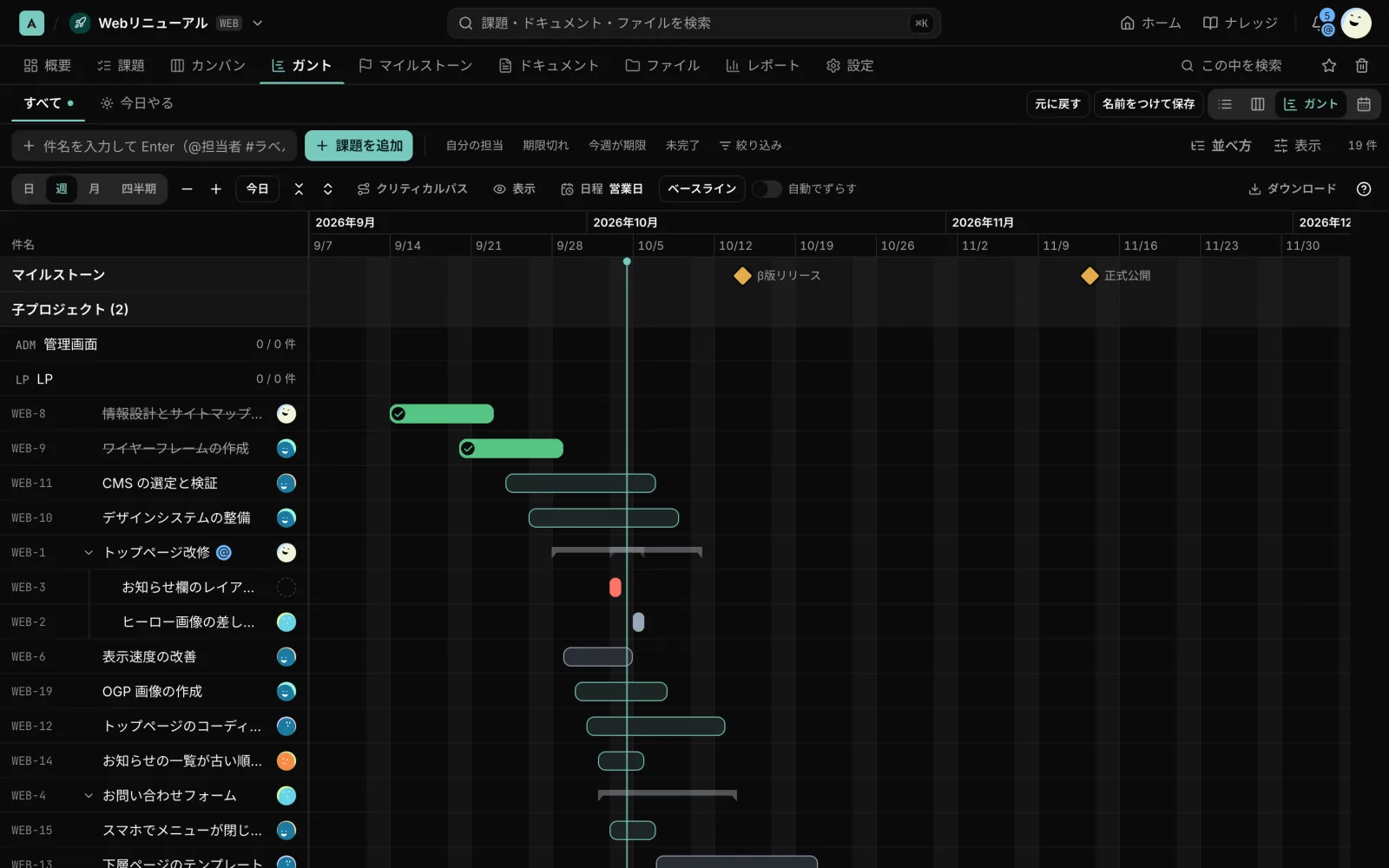Open the 表示 eye menu in Gantt toolbar
This screenshot has width=1389, height=868.
coord(514,189)
